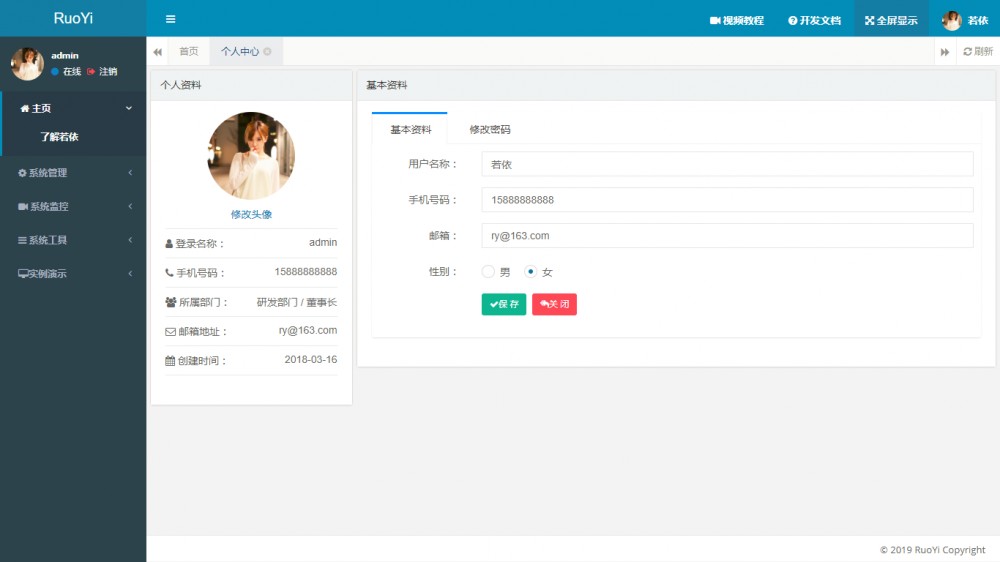Click the red 关闭 close button
1000x562 pixels.
point(554,304)
